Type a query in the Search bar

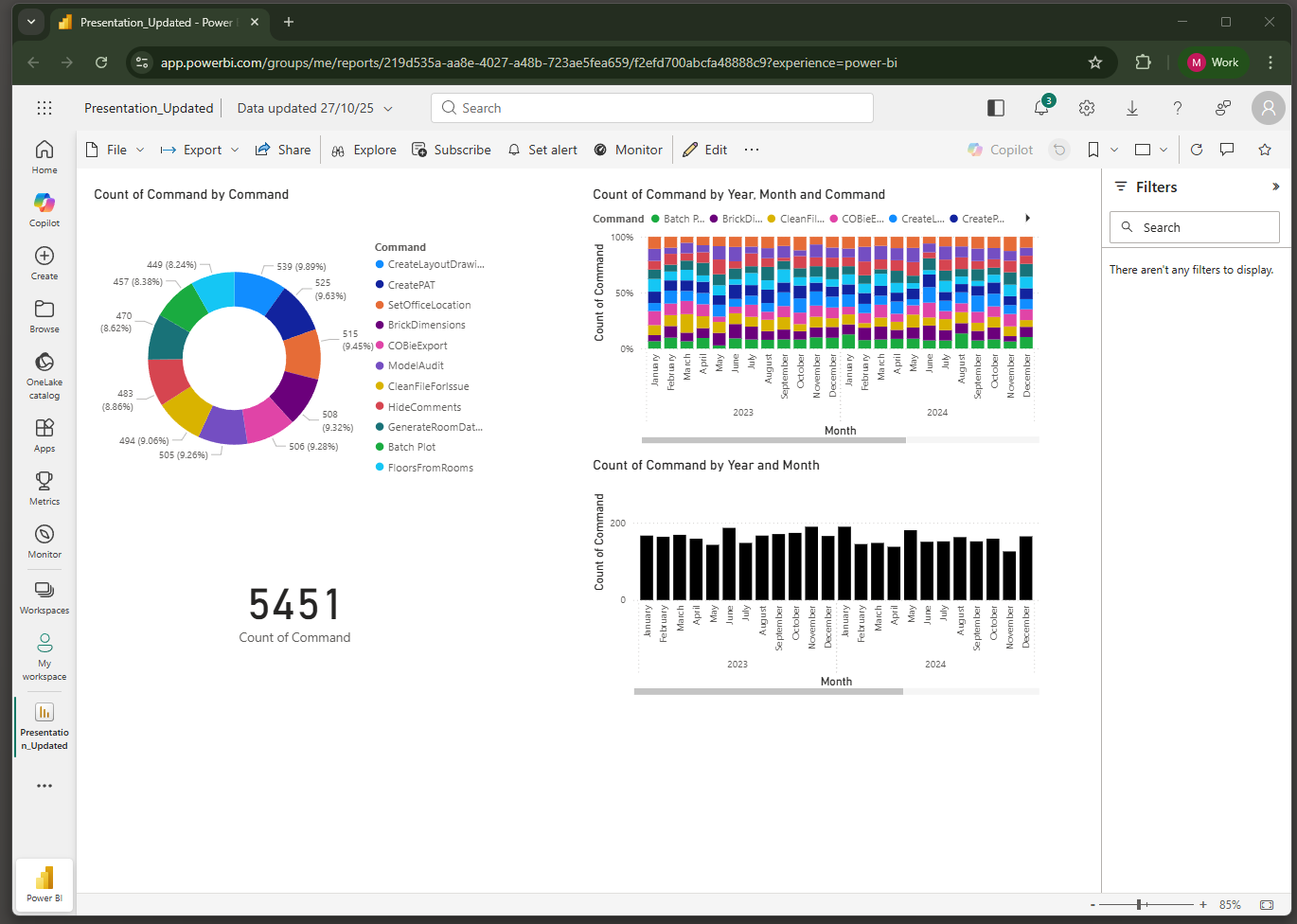[x=651, y=108]
